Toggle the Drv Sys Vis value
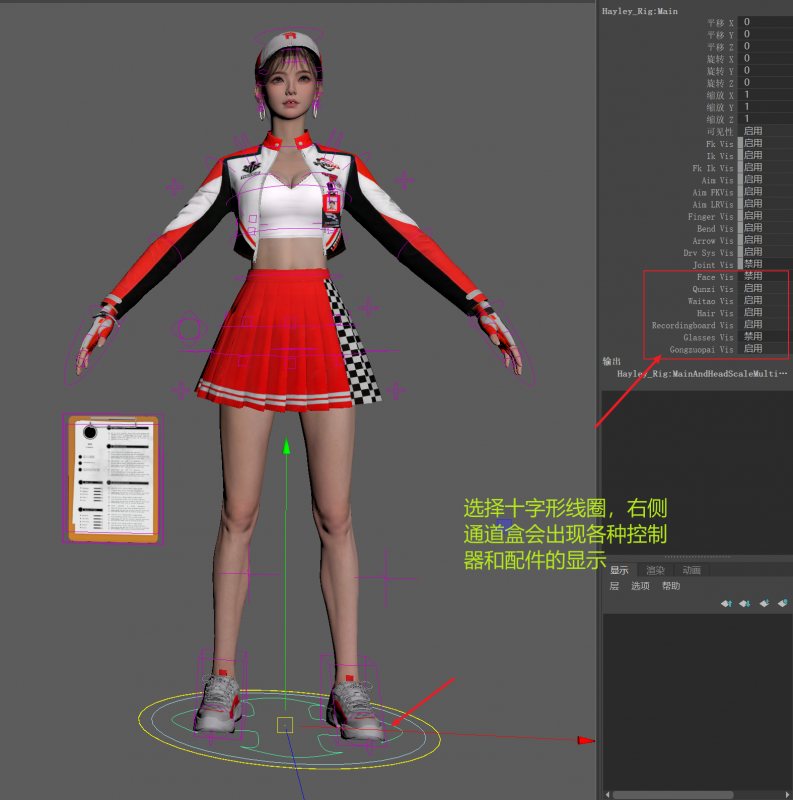 point(765,252)
